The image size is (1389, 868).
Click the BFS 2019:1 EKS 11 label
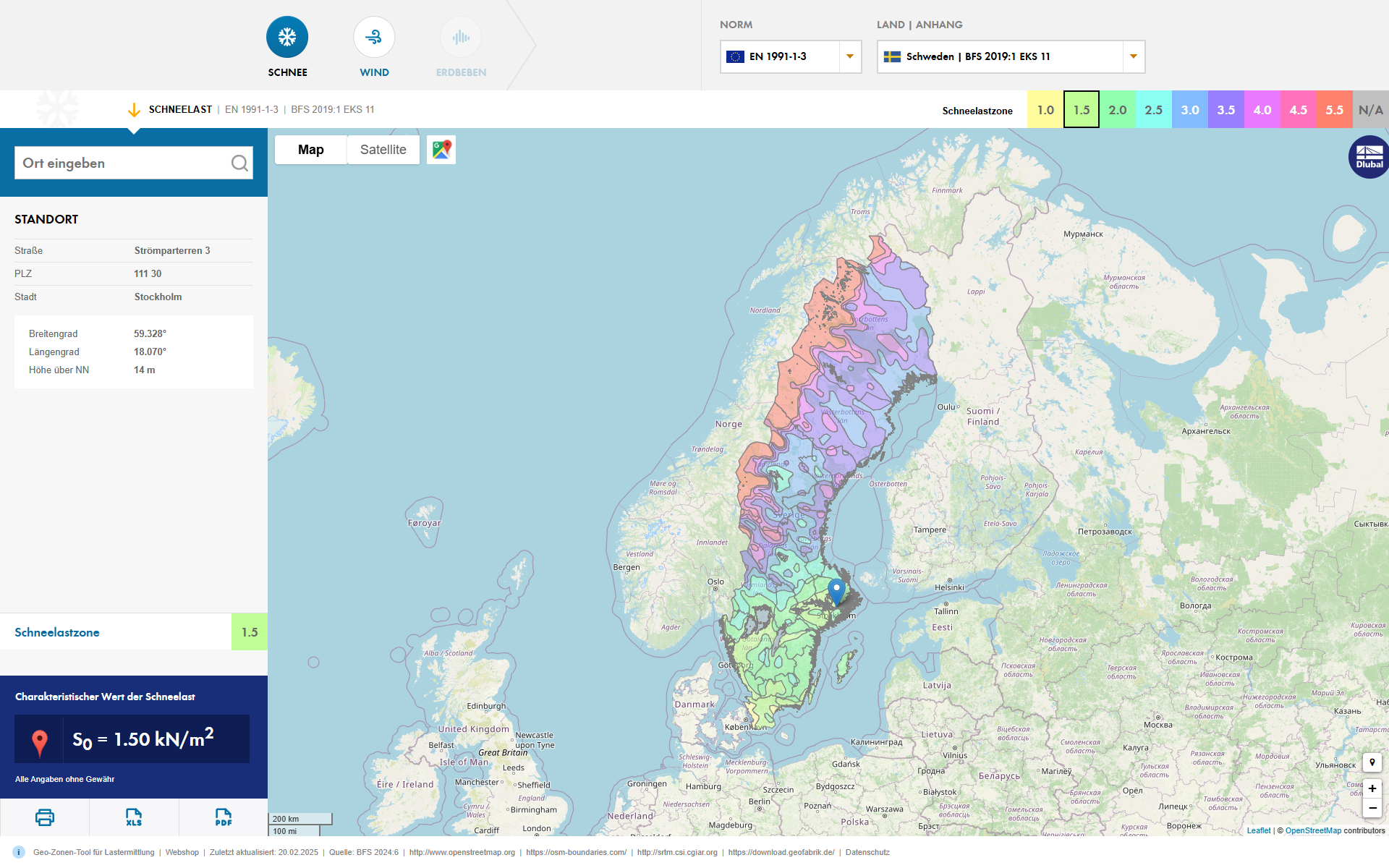pyautogui.click(x=333, y=109)
